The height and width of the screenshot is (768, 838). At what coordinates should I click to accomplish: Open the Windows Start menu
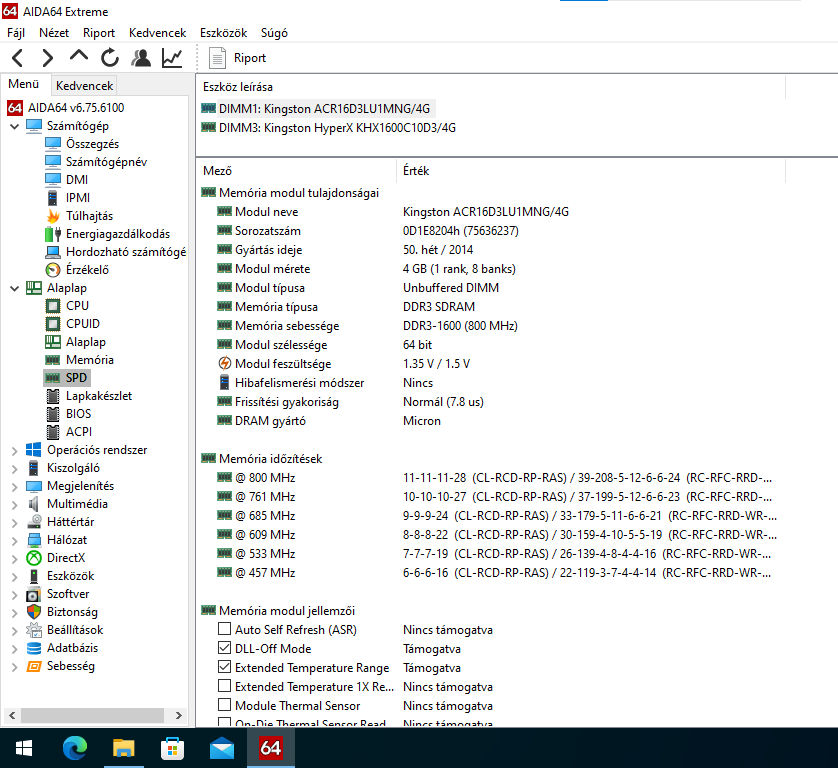[x=24, y=748]
